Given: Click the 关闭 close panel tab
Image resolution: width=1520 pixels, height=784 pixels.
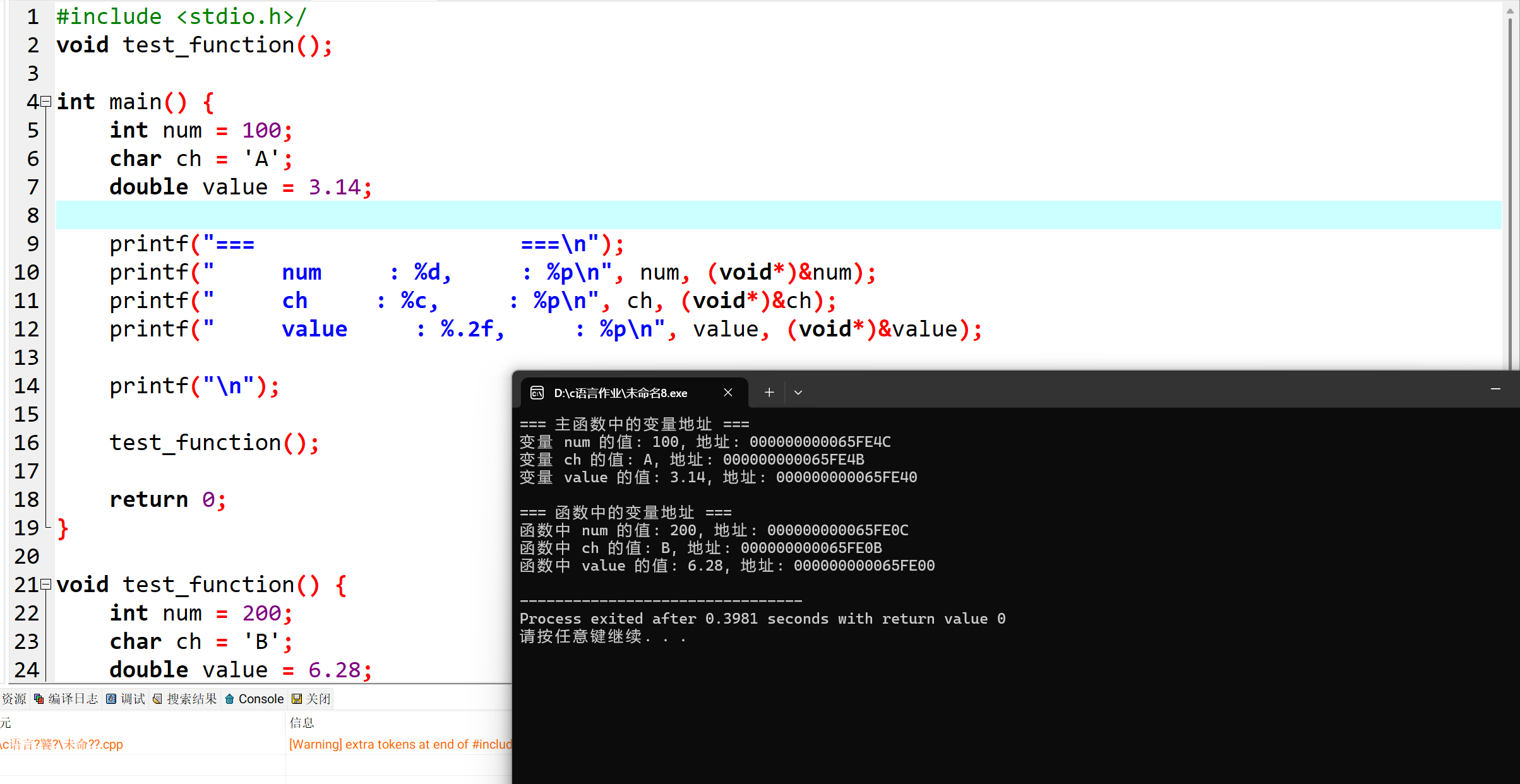Looking at the screenshot, I should point(312,699).
